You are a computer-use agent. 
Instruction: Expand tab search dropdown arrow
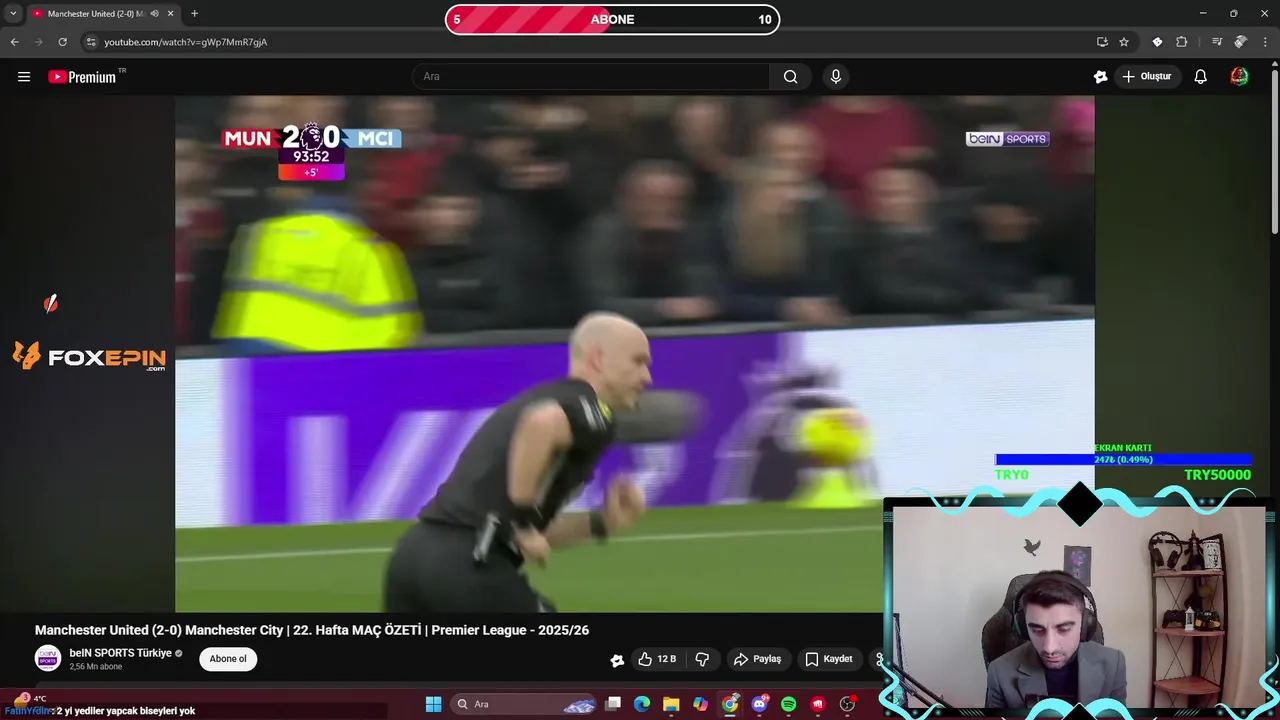coord(13,13)
